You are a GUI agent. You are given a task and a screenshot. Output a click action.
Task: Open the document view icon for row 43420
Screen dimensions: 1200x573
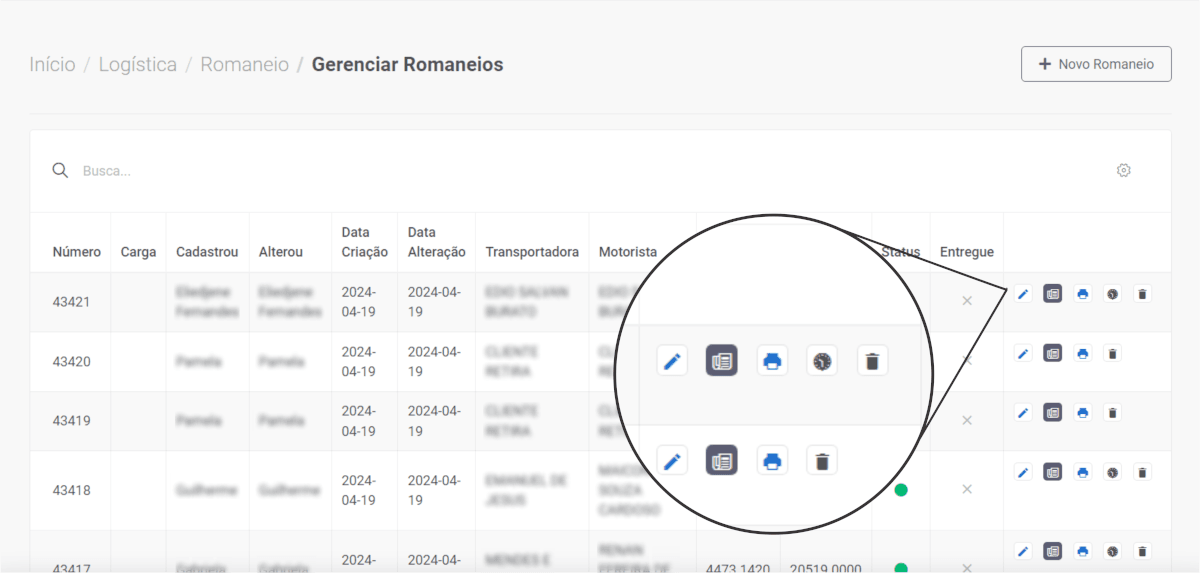click(1053, 353)
